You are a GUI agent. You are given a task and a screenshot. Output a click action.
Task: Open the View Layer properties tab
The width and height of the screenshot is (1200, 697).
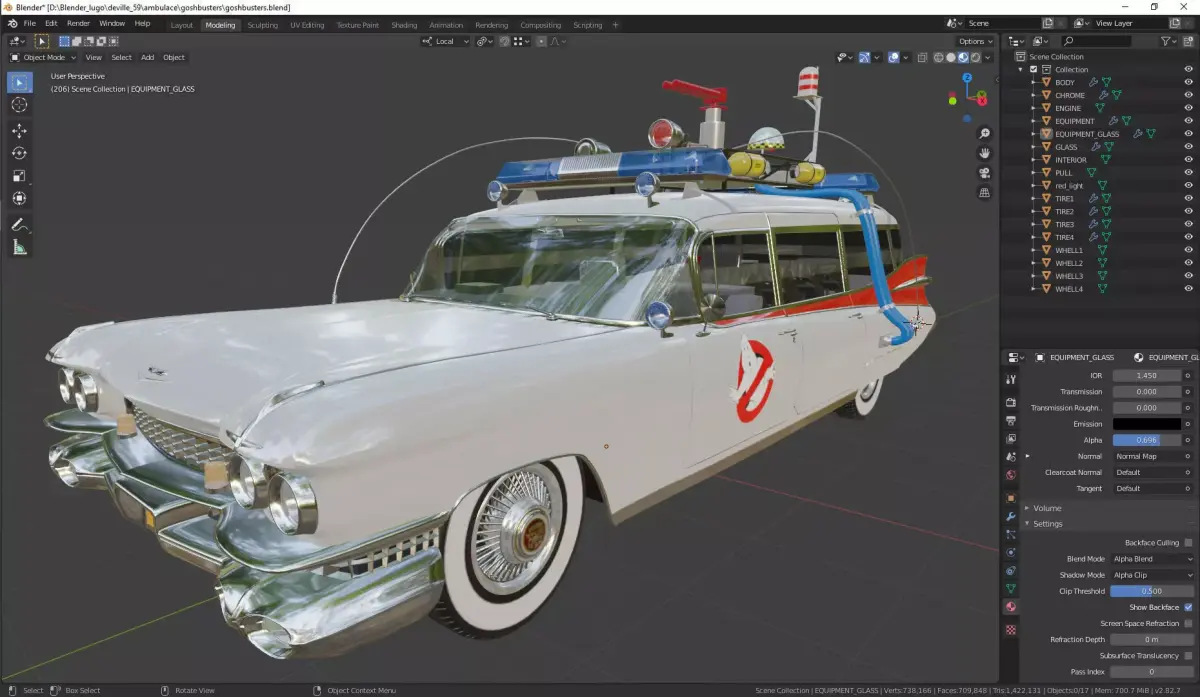(x=1011, y=438)
